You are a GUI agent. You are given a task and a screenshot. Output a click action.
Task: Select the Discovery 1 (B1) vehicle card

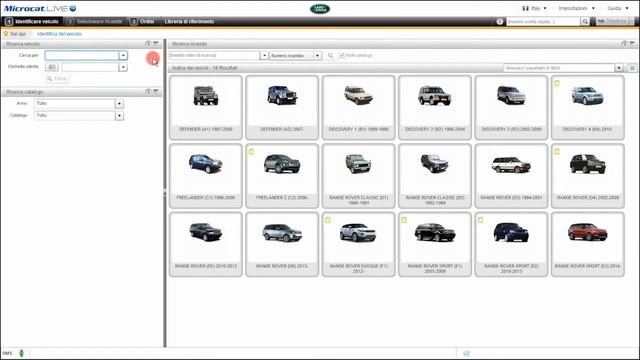358,107
